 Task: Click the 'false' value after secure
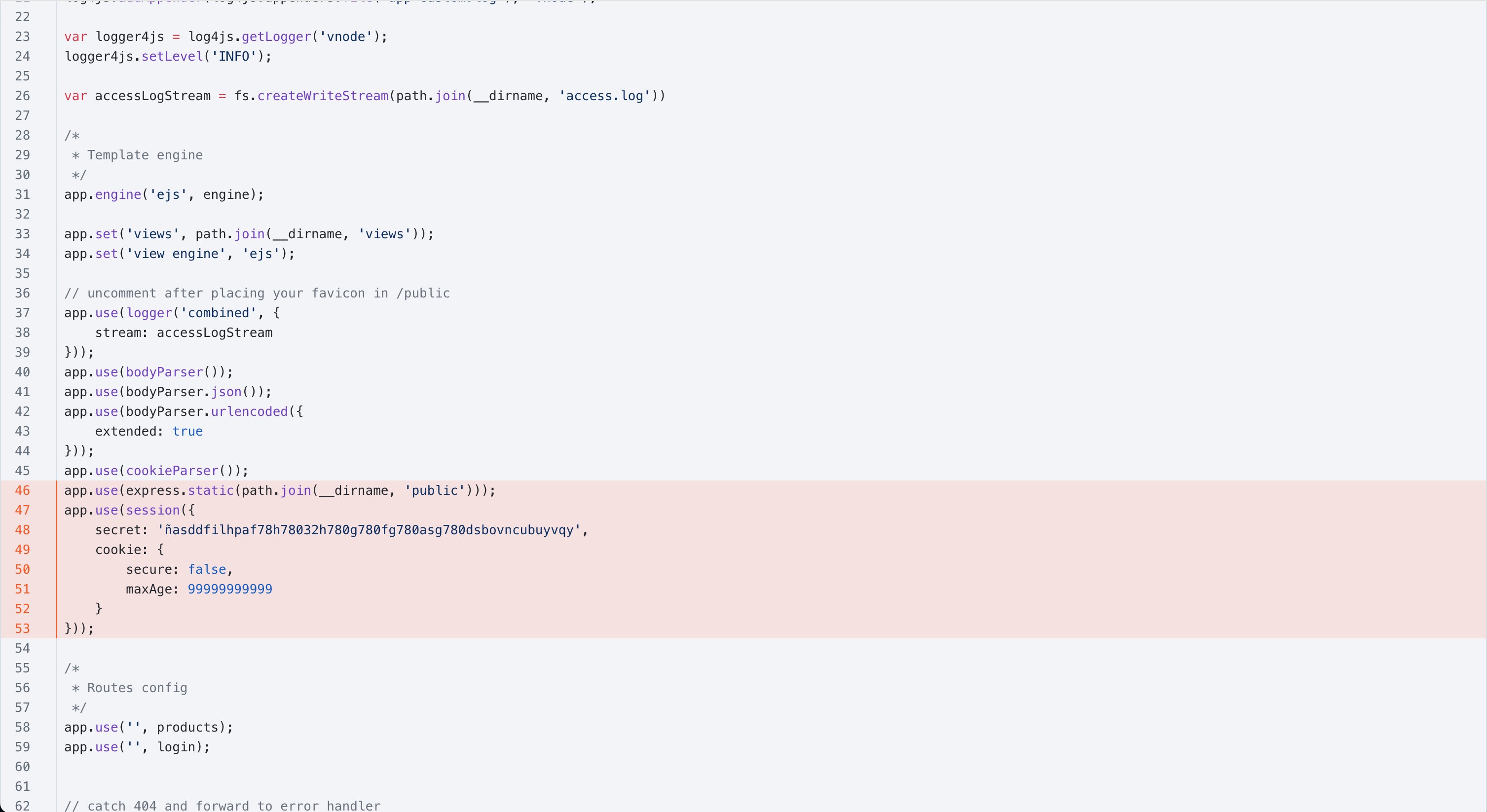(x=207, y=570)
